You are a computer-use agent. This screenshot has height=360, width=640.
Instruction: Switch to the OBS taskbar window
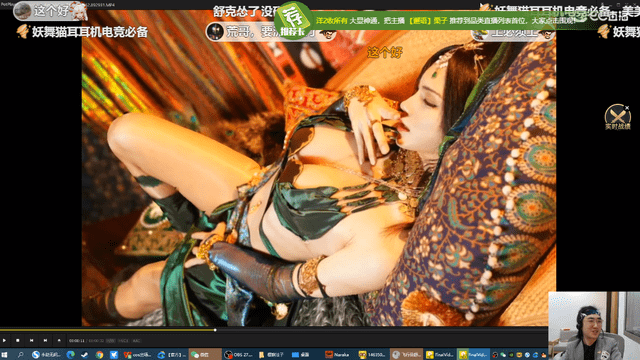(x=239, y=355)
